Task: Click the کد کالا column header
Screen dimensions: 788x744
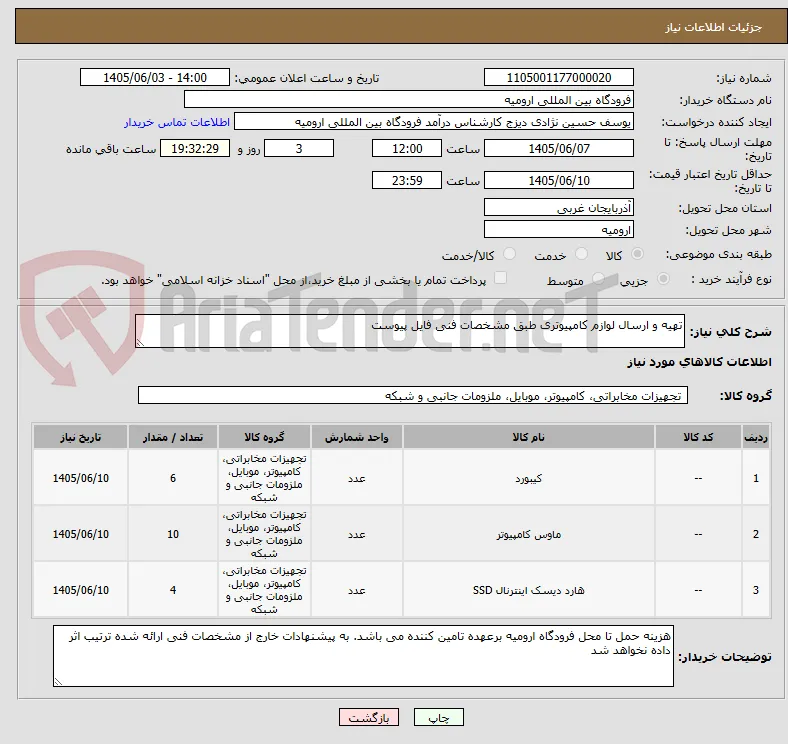Action: [x=698, y=437]
